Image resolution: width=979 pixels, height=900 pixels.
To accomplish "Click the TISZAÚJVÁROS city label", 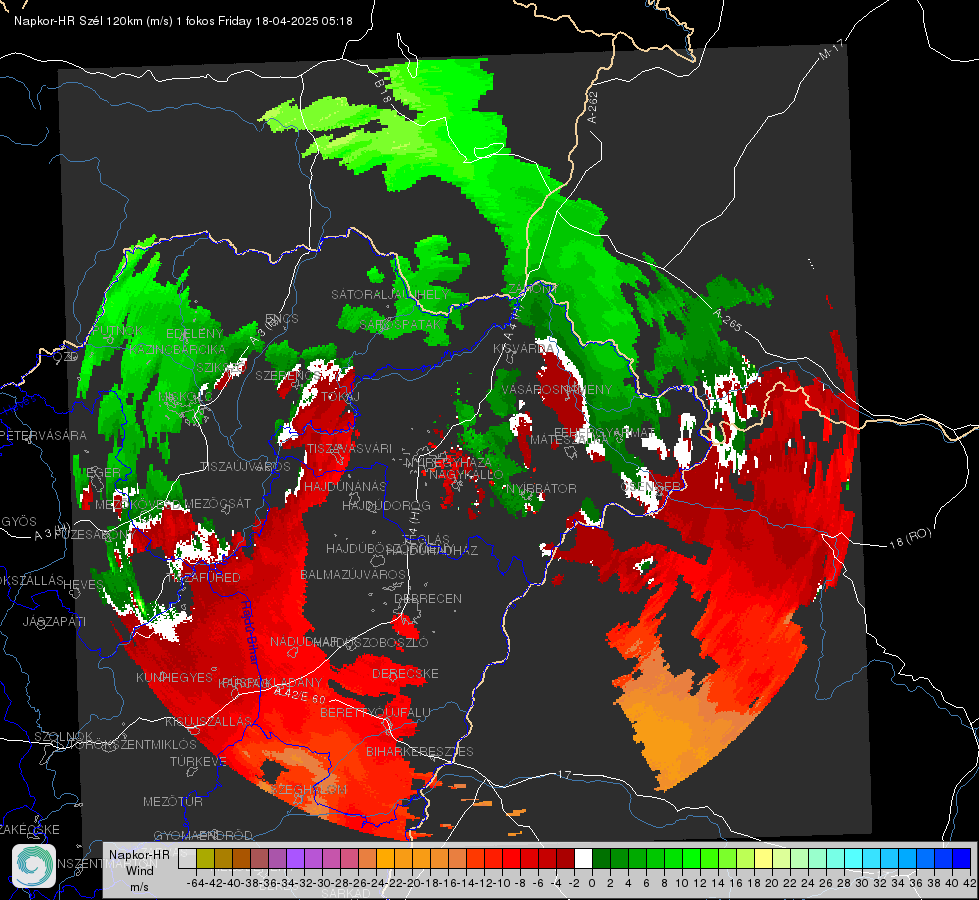I will pyautogui.click(x=245, y=467).
